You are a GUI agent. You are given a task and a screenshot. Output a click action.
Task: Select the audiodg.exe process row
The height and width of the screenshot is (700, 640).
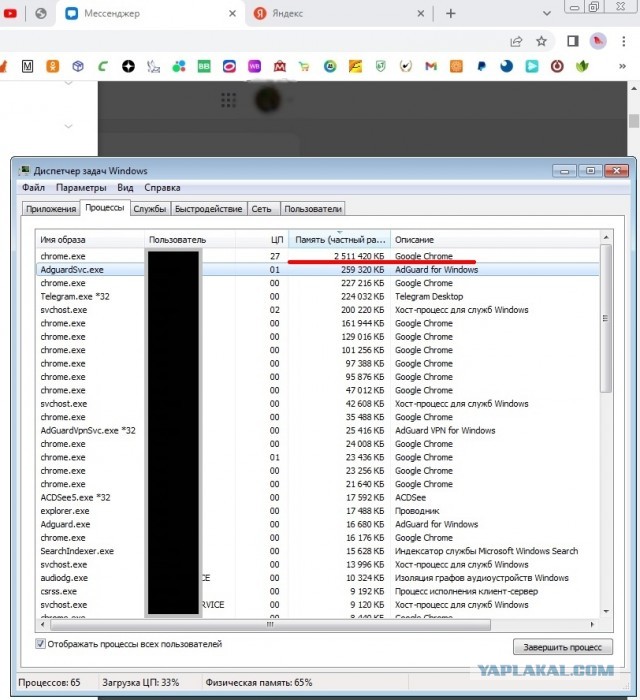(x=317, y=578)
